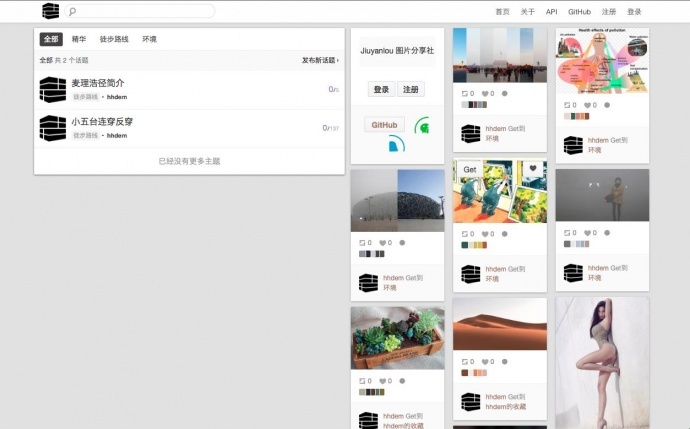Open the Tiananmen square photo thumbnail
Viewport: 690px width, 429px height.
[x=500, y=55]
